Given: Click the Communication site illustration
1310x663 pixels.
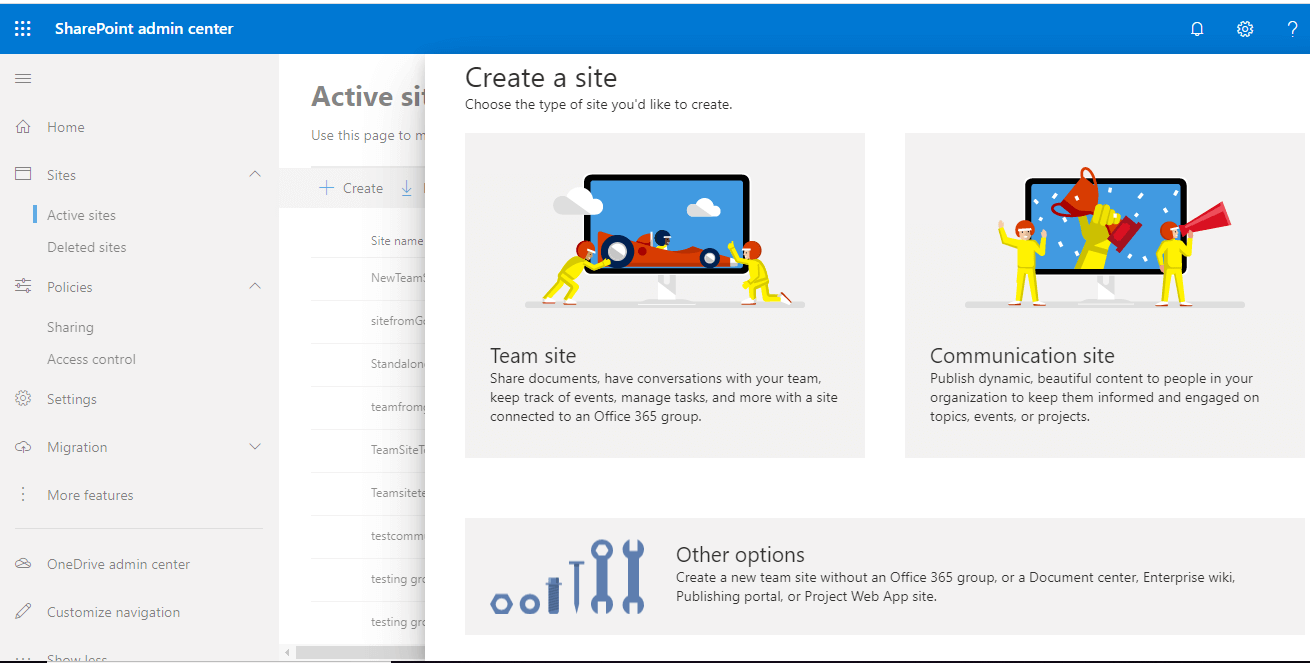Looking at the screenshot, I should pos(1105,239).
